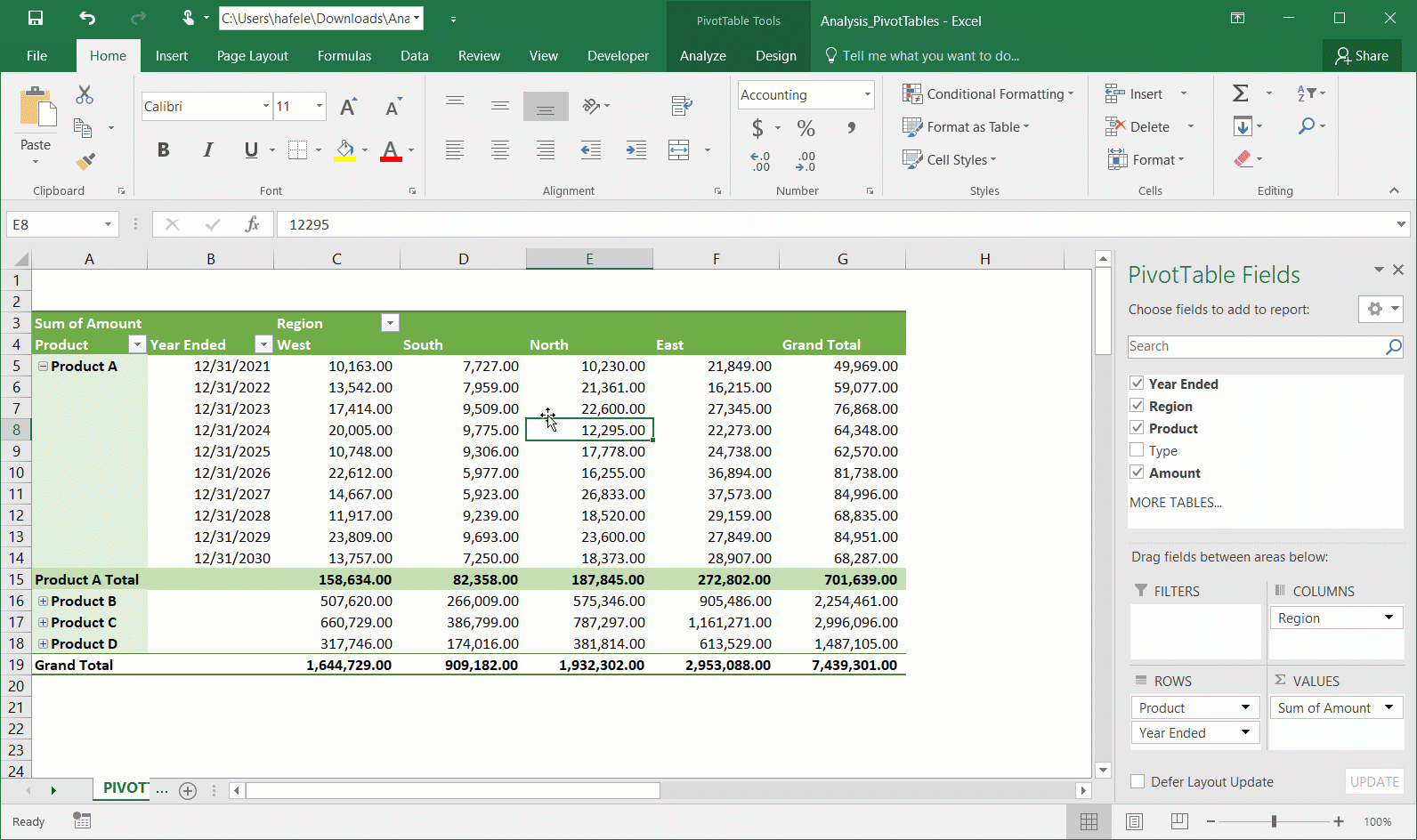Uncheck the Product field
The width and height of the screenshot is (1417, 840).
[1137, 428]
